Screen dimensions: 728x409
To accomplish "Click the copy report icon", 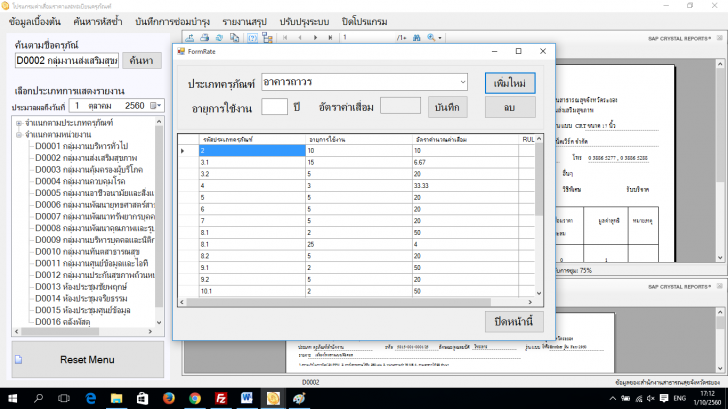I will [x=234, y=38].
